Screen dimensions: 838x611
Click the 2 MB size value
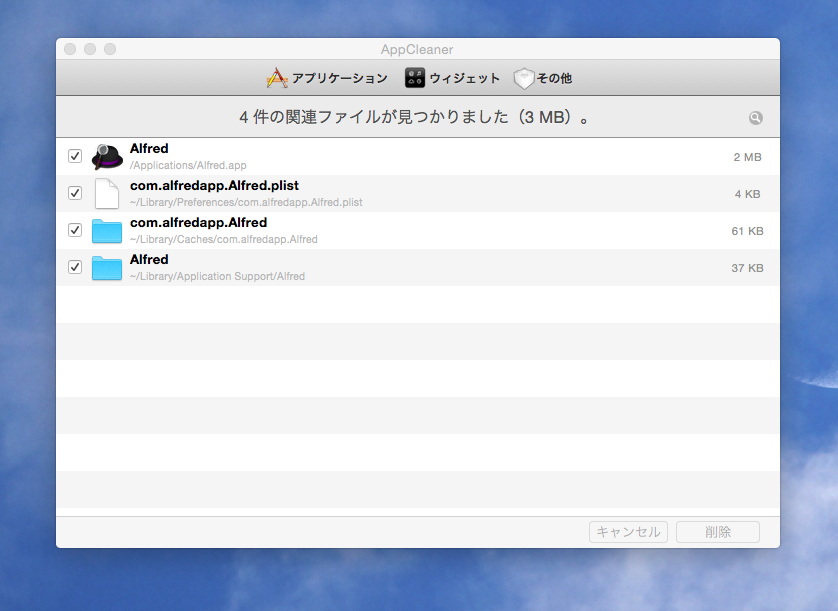(747, 157)
